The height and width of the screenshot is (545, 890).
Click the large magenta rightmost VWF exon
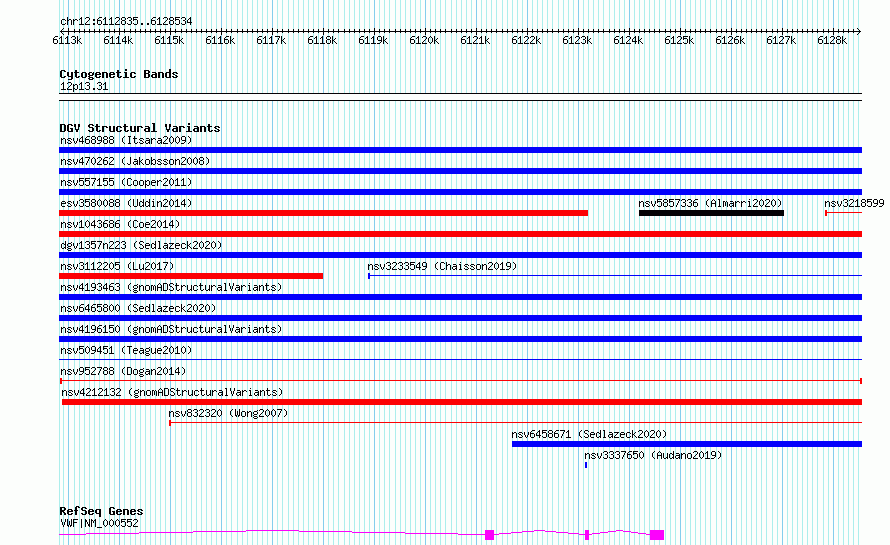[x=657, y=535]
